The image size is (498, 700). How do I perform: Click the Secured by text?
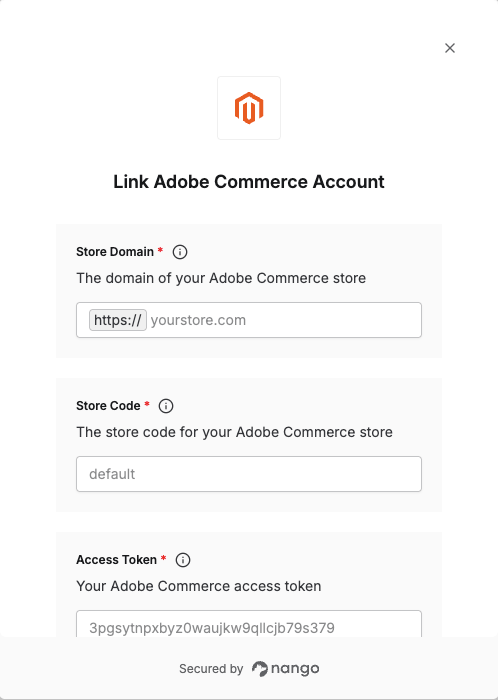(211, 669)
